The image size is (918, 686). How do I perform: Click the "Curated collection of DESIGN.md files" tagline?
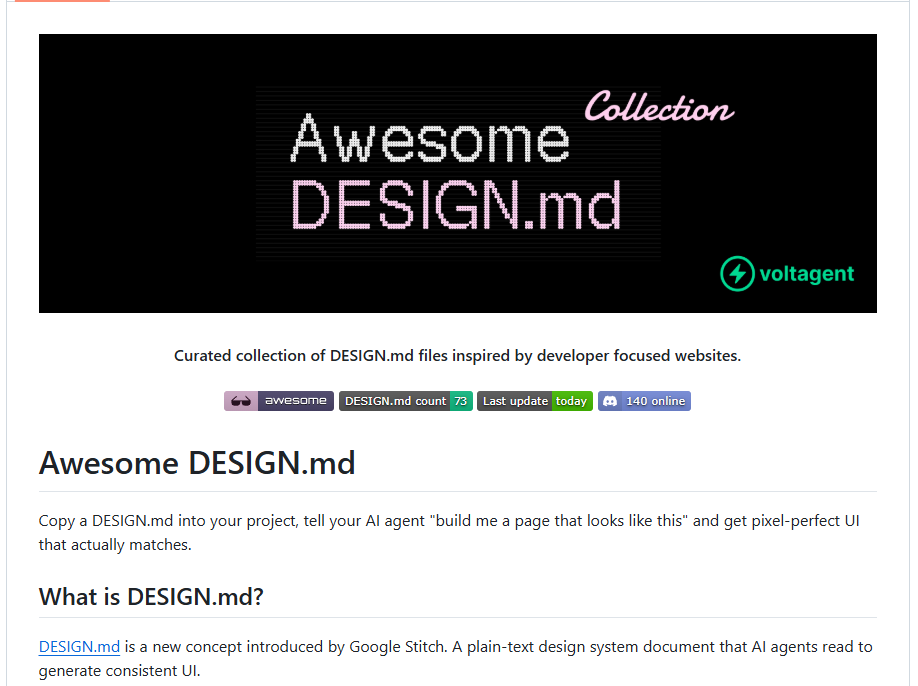coord(457,355)
